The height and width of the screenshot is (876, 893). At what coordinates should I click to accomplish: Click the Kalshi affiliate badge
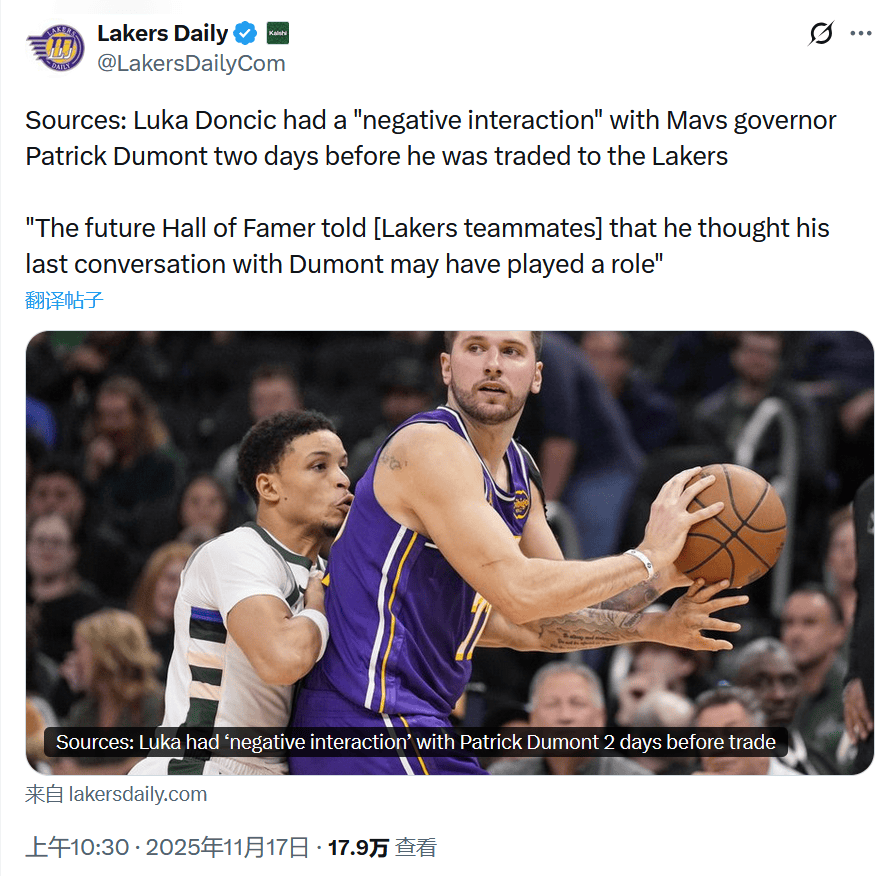[277, 34]
